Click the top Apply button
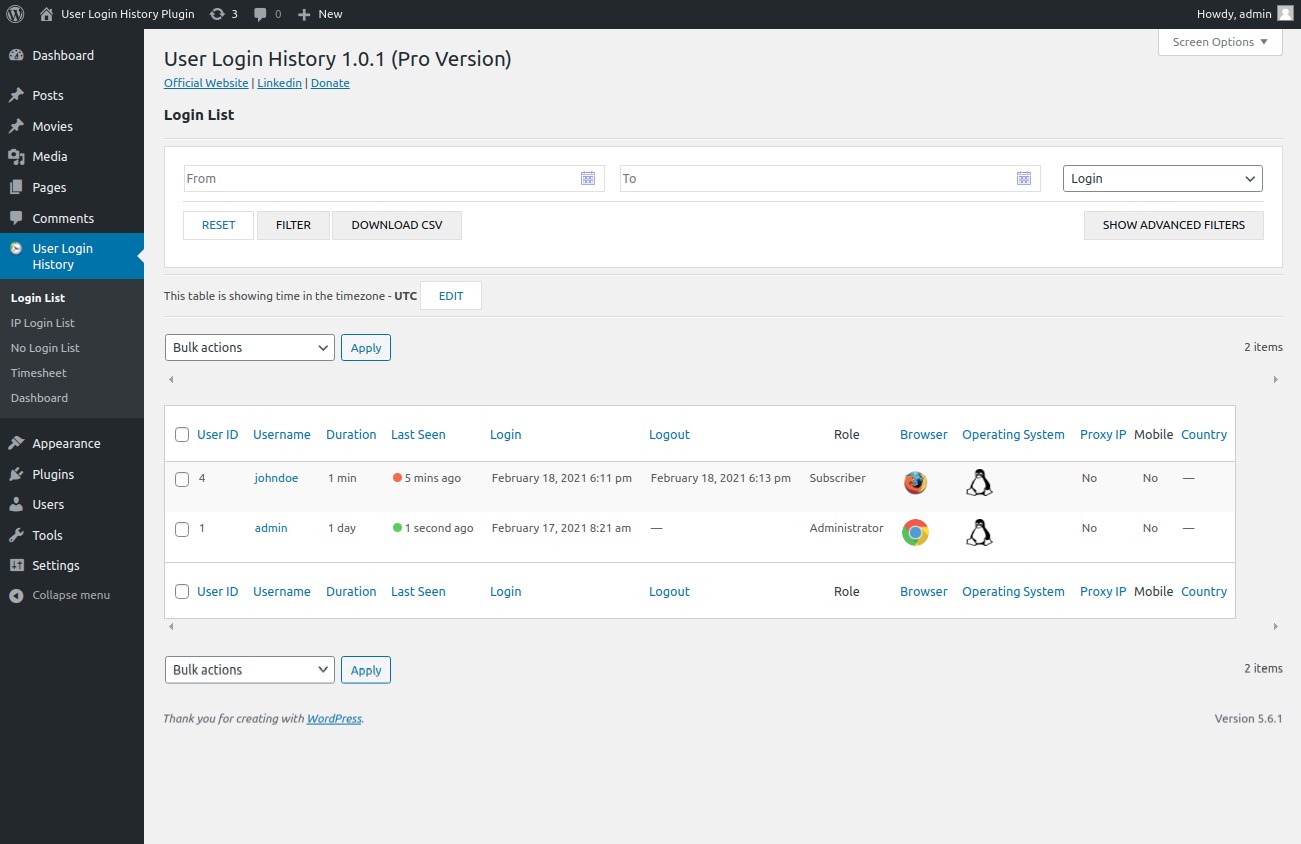The image size is (1301, 844). click(366, 347)
